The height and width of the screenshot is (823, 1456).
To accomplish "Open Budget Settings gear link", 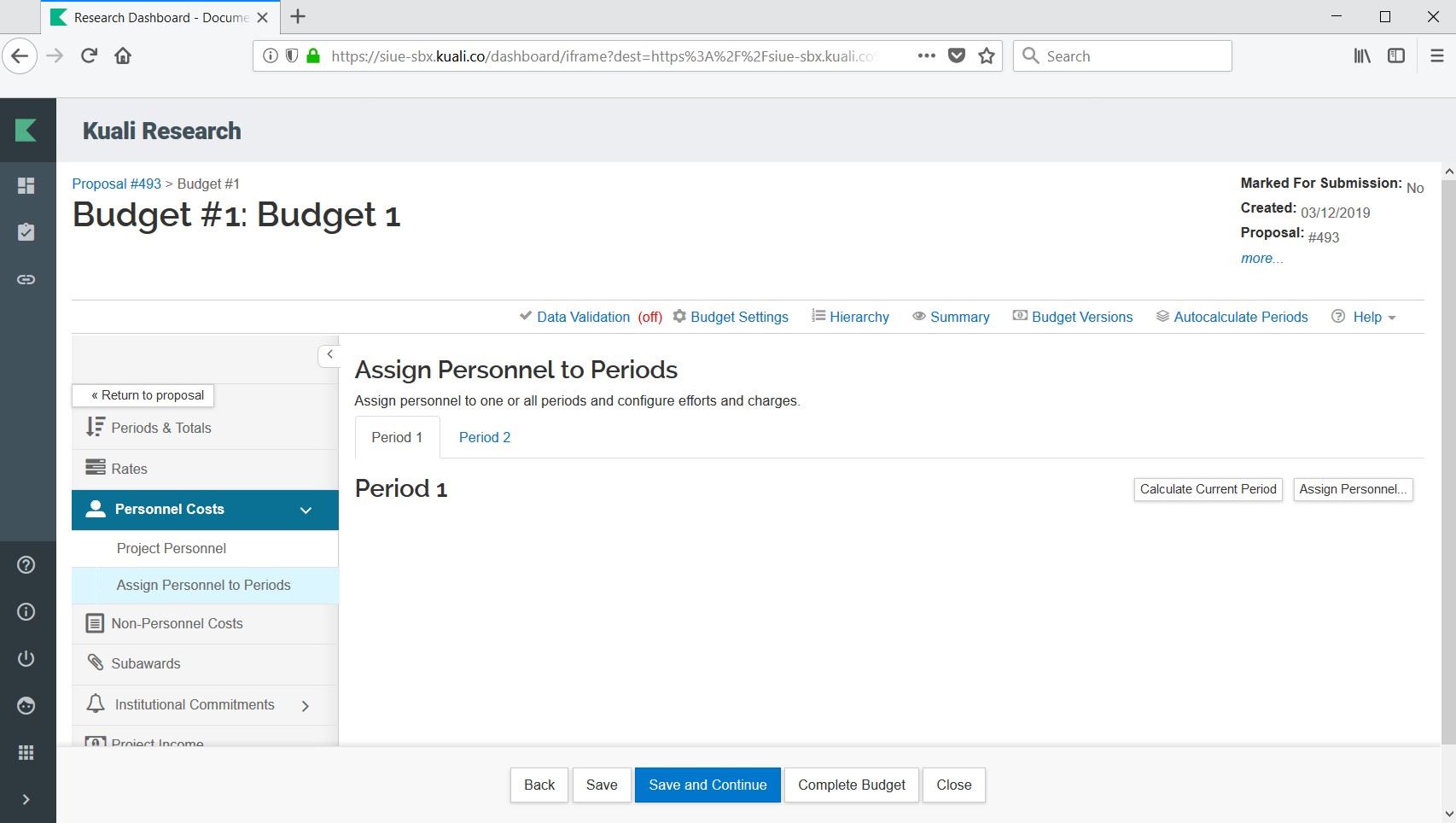I will click(738, 317).
